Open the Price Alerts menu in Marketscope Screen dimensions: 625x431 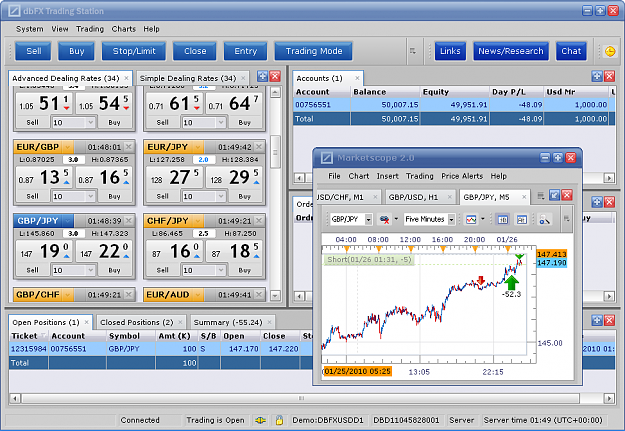pos(462,176)
